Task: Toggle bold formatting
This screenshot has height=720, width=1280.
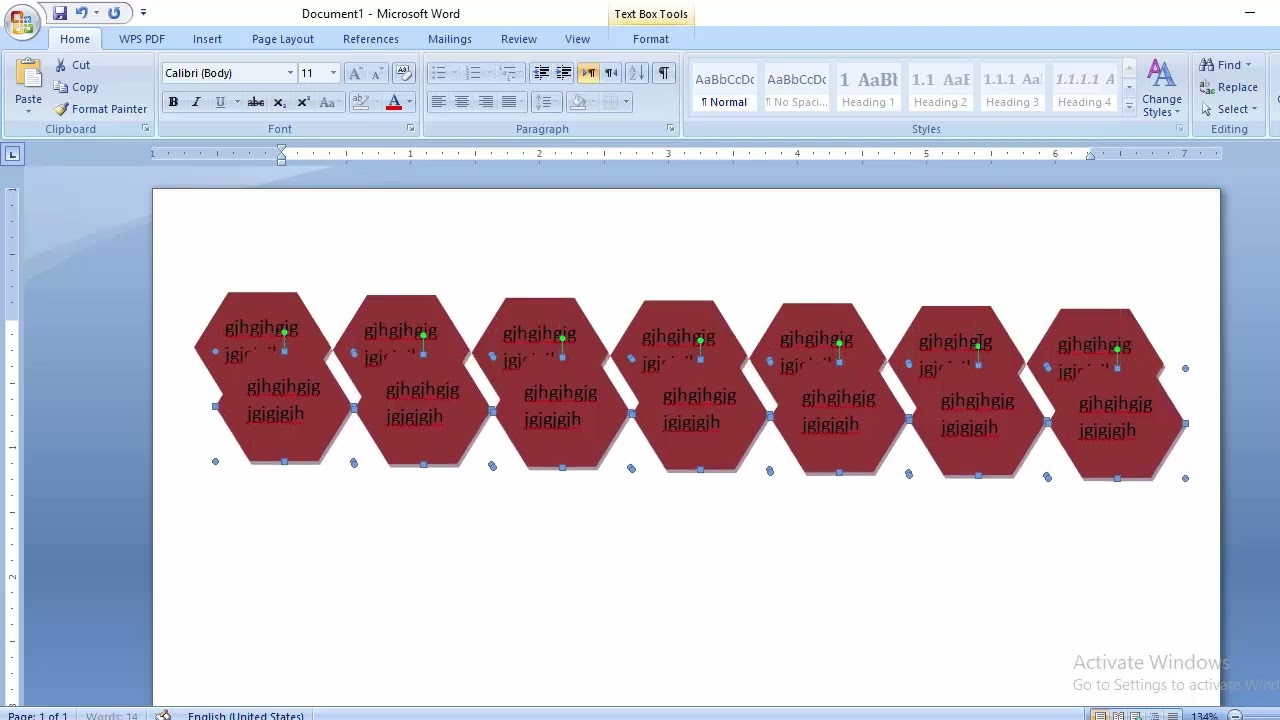Action: [x=173, y=102]
